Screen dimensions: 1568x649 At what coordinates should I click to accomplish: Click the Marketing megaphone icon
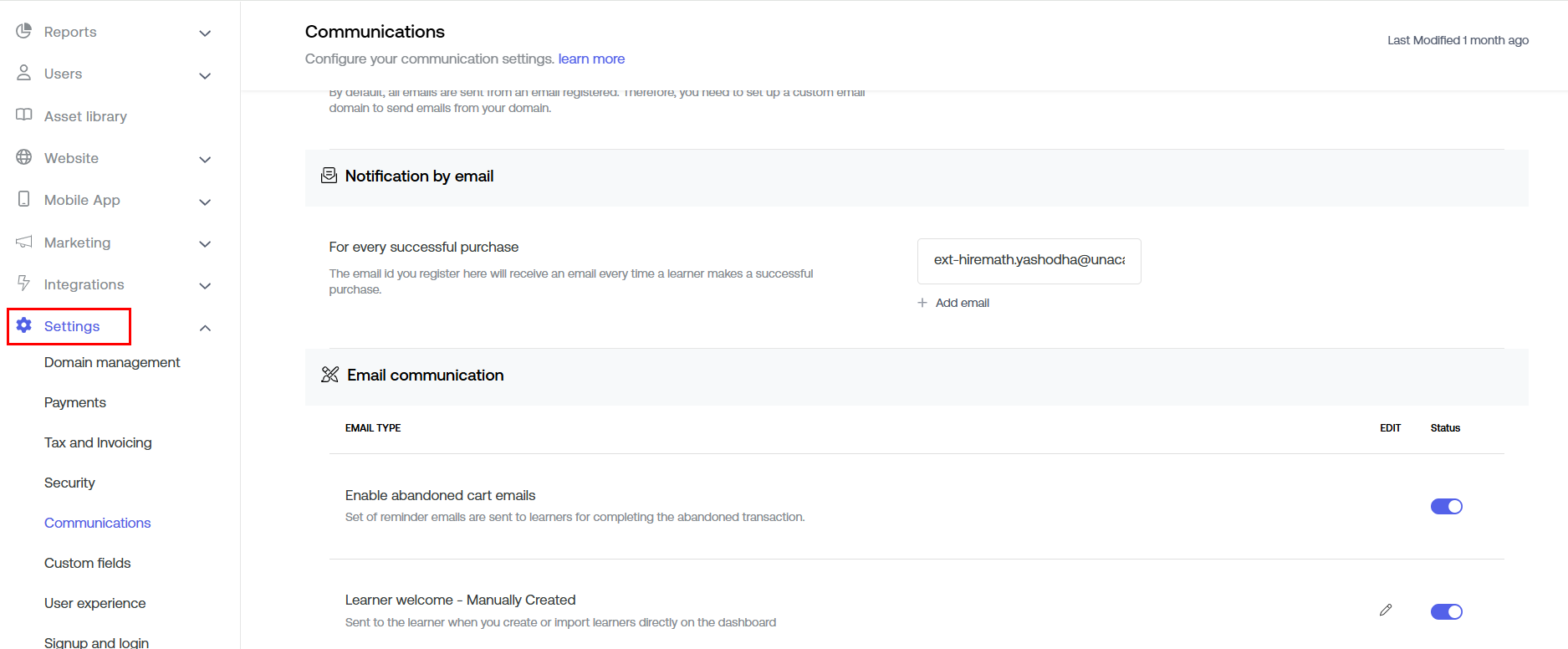pyautogui.click(x=24, y=243)
